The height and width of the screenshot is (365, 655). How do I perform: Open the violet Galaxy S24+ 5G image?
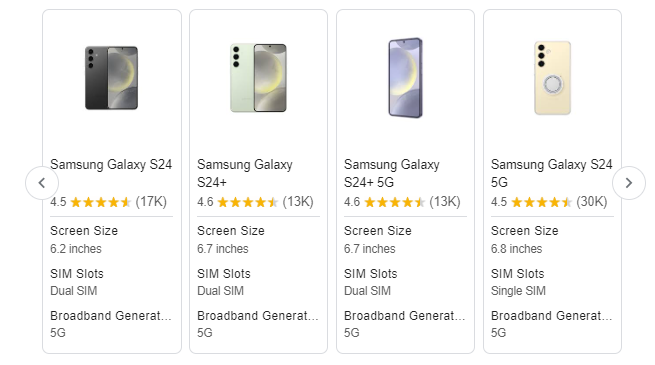click(x=405, y=78)
